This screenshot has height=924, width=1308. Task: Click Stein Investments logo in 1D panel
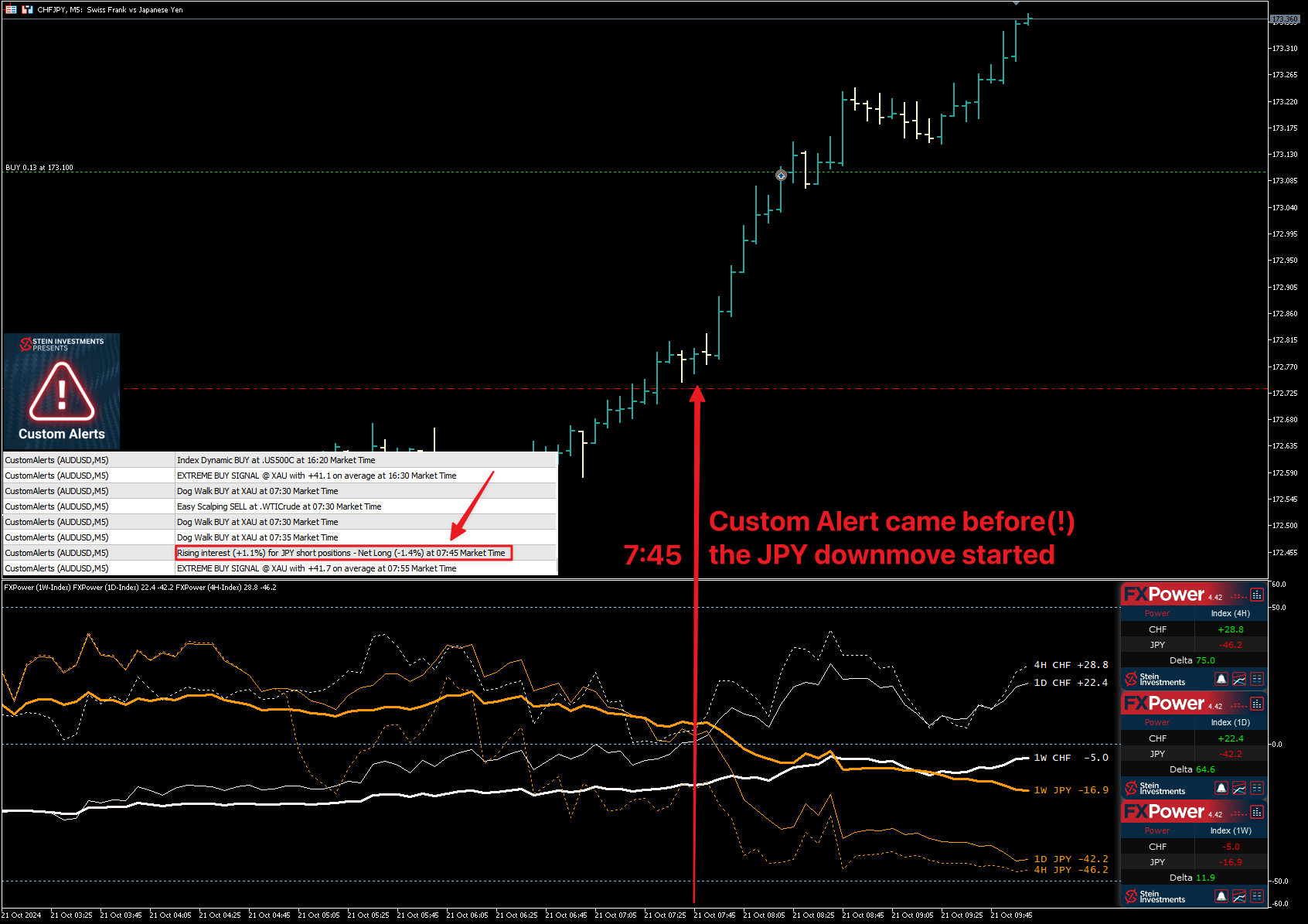click(x=1155, y=789)
